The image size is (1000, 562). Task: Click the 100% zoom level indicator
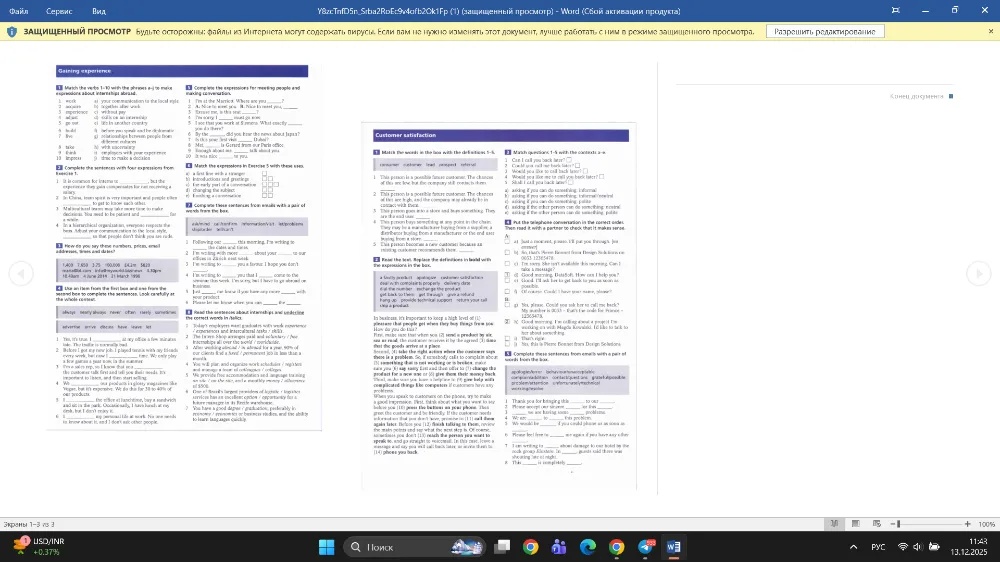tap(987, 524)
